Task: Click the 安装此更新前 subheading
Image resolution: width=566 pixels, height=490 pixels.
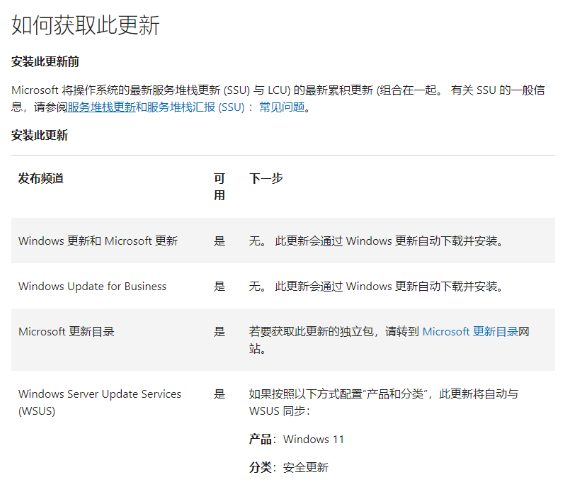Action: [x=45, y=62]
